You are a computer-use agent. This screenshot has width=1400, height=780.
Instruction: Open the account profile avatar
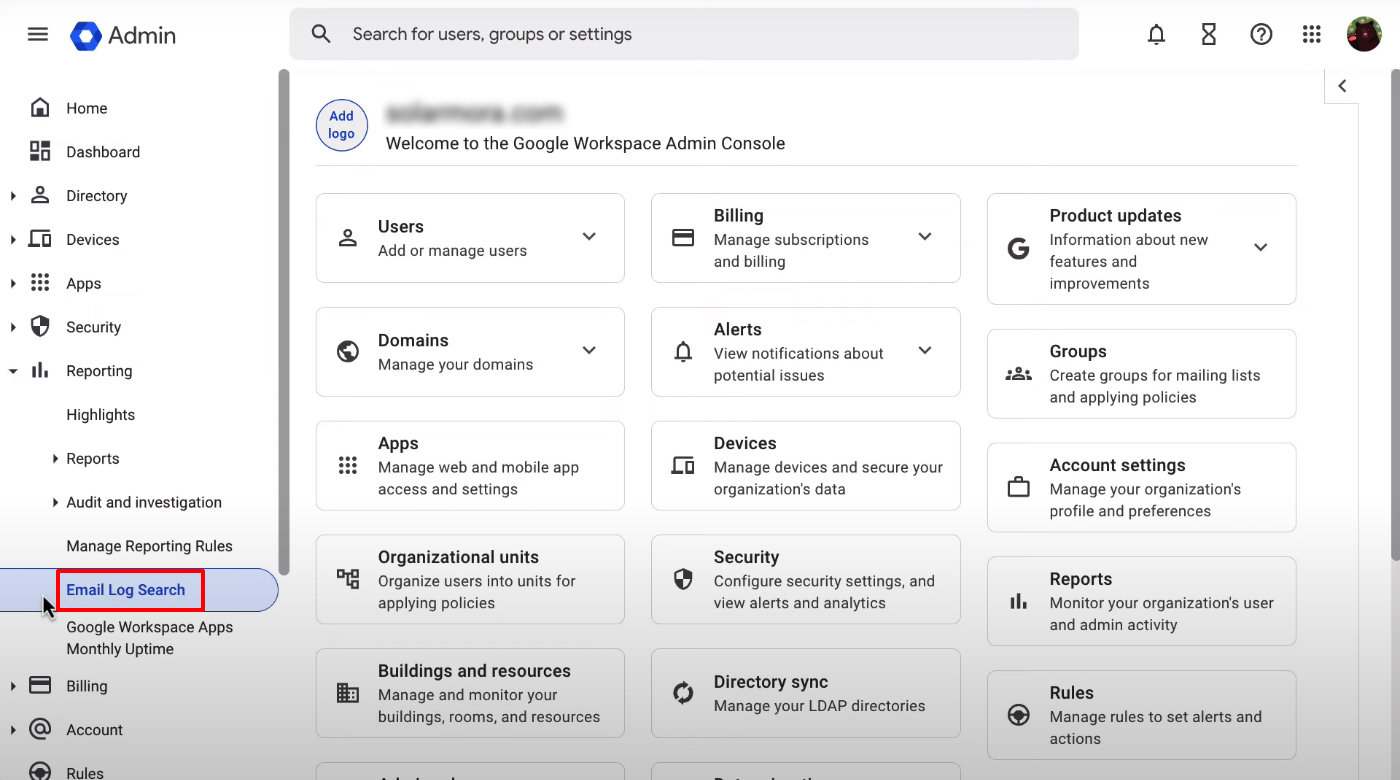click(x=1364, y=34)
